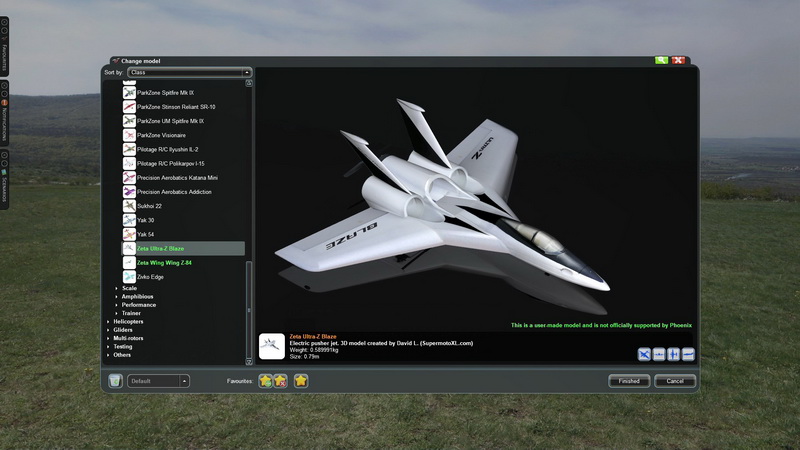The width and height of the screenshot is (800, 450).
Task: Select Sukhoi 22 in model list
Action: (x=145, y=205)
